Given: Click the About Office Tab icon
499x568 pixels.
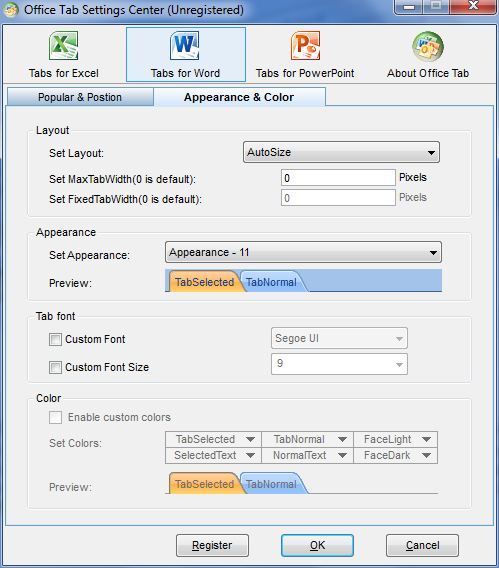Looking at the screenshot, I should 428,46.
